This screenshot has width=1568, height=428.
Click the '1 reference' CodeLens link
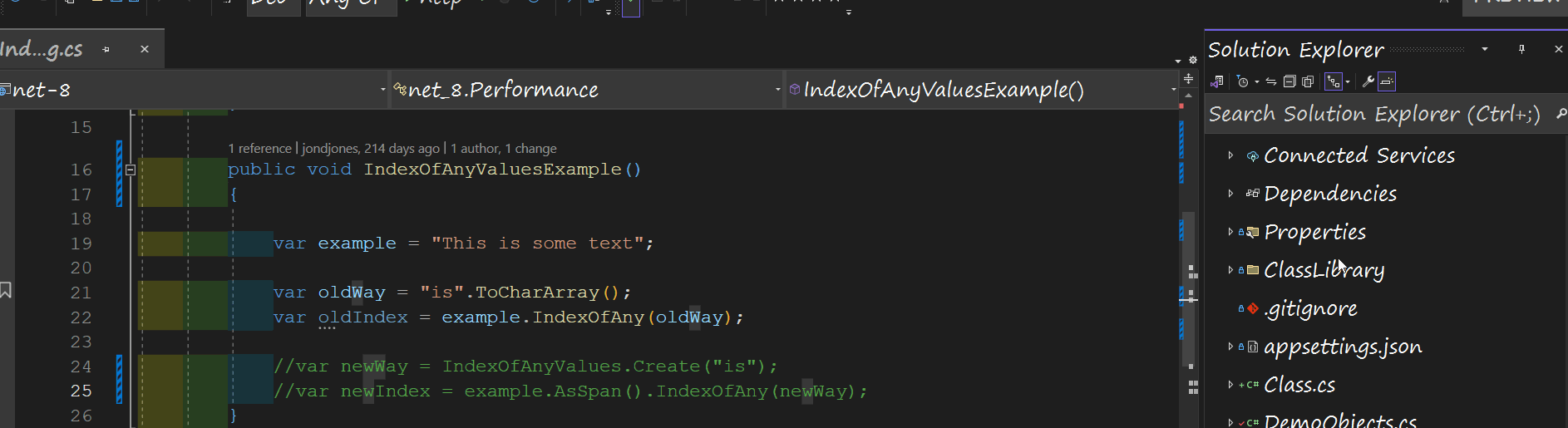coord(259,149)
